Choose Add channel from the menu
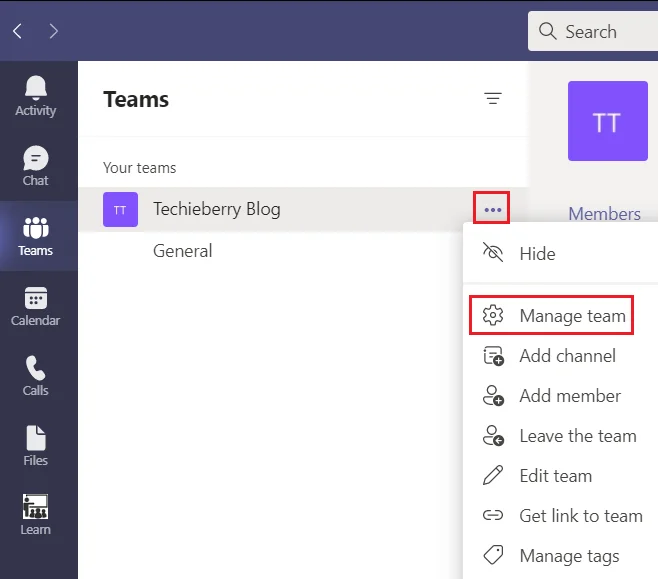 [560, 356]
